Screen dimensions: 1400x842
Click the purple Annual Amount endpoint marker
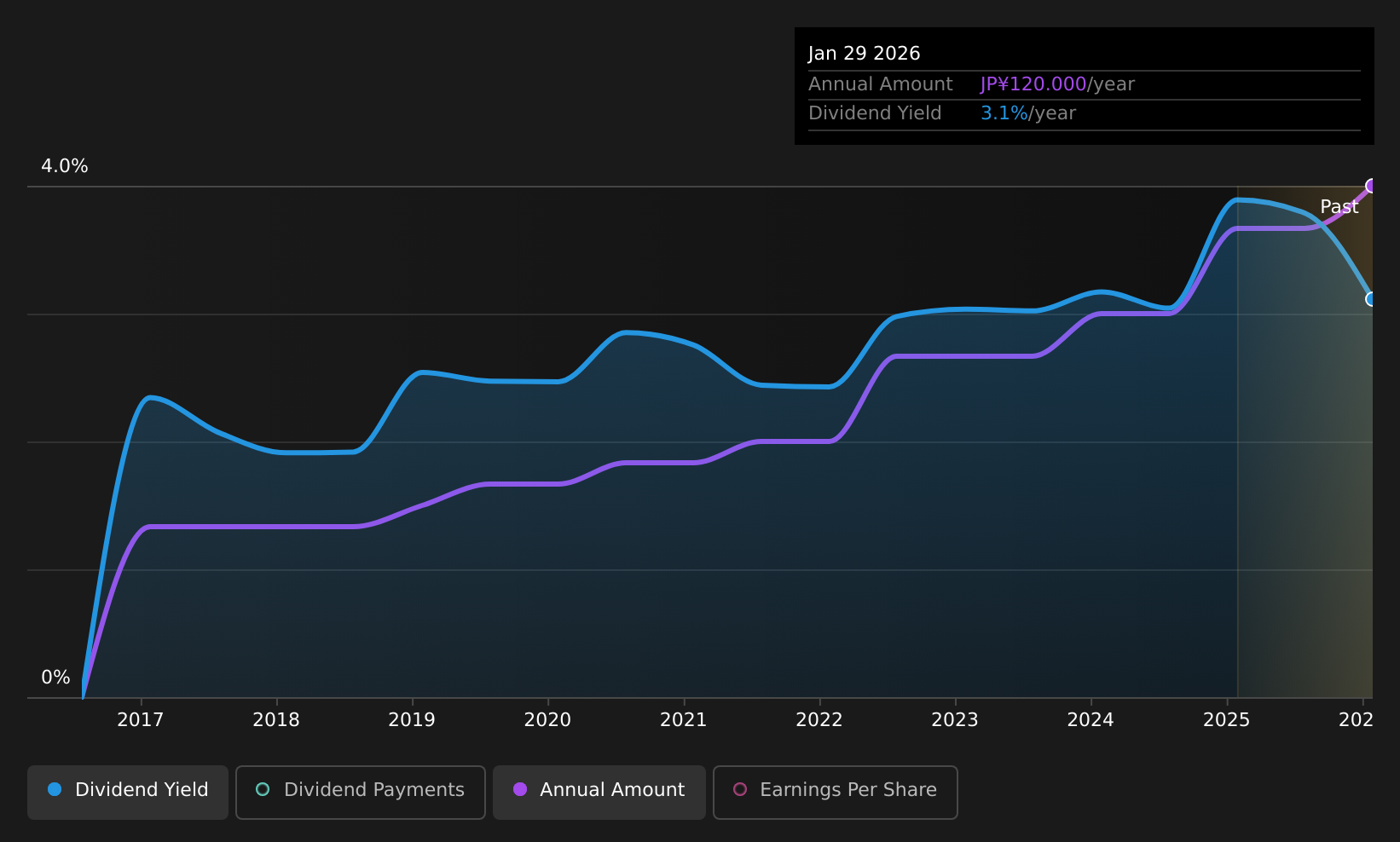(1371, 186)
